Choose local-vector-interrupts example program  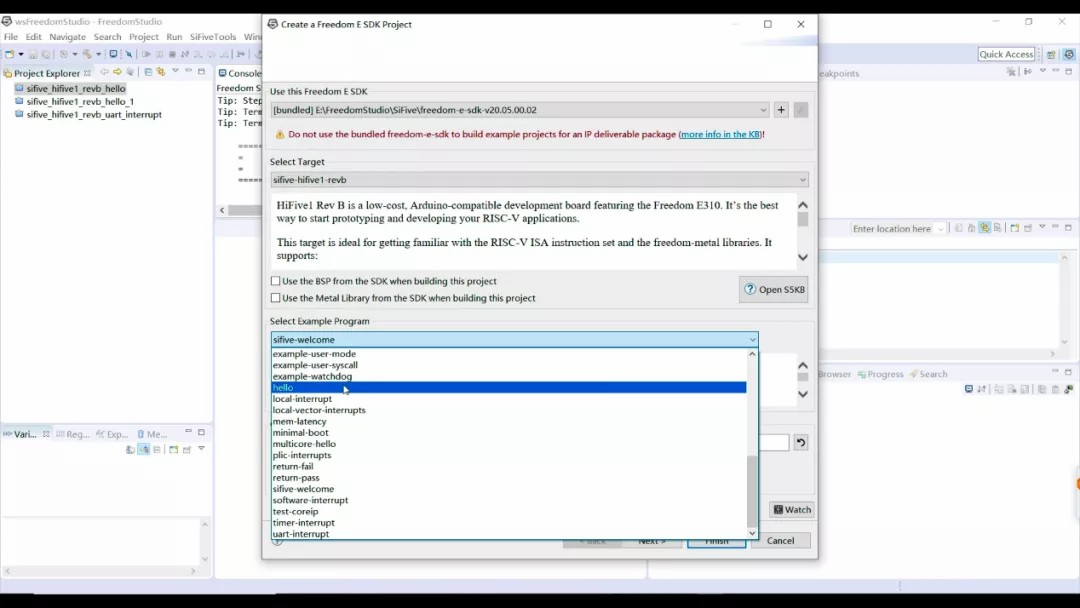[508, 410]
